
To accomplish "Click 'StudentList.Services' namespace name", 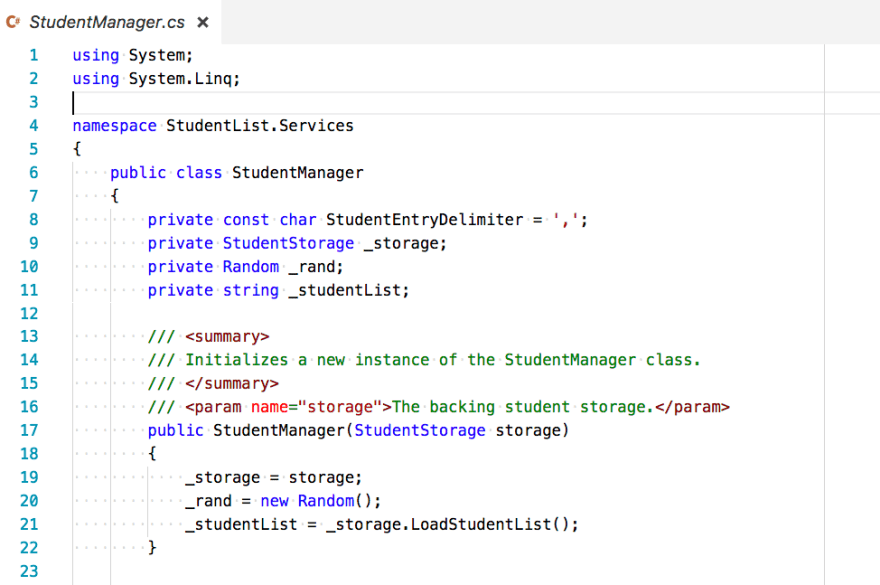I will point(260,125).
